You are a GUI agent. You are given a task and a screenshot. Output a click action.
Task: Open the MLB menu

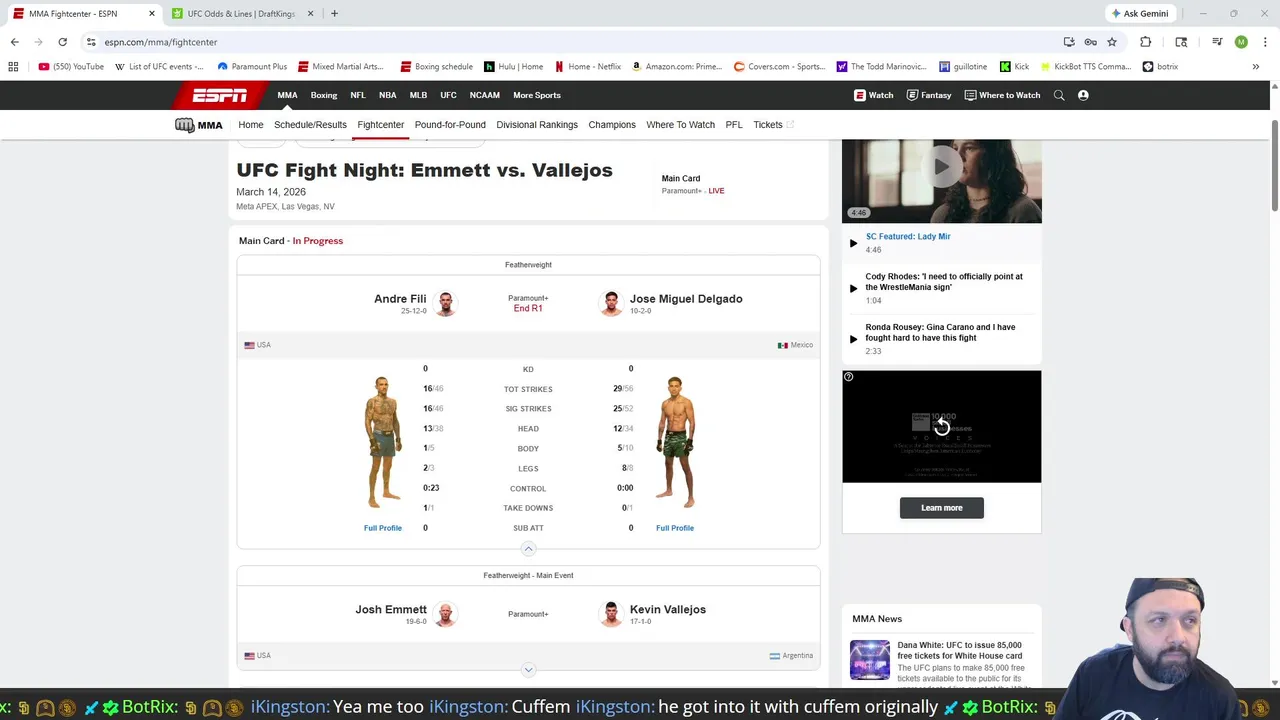418,95
